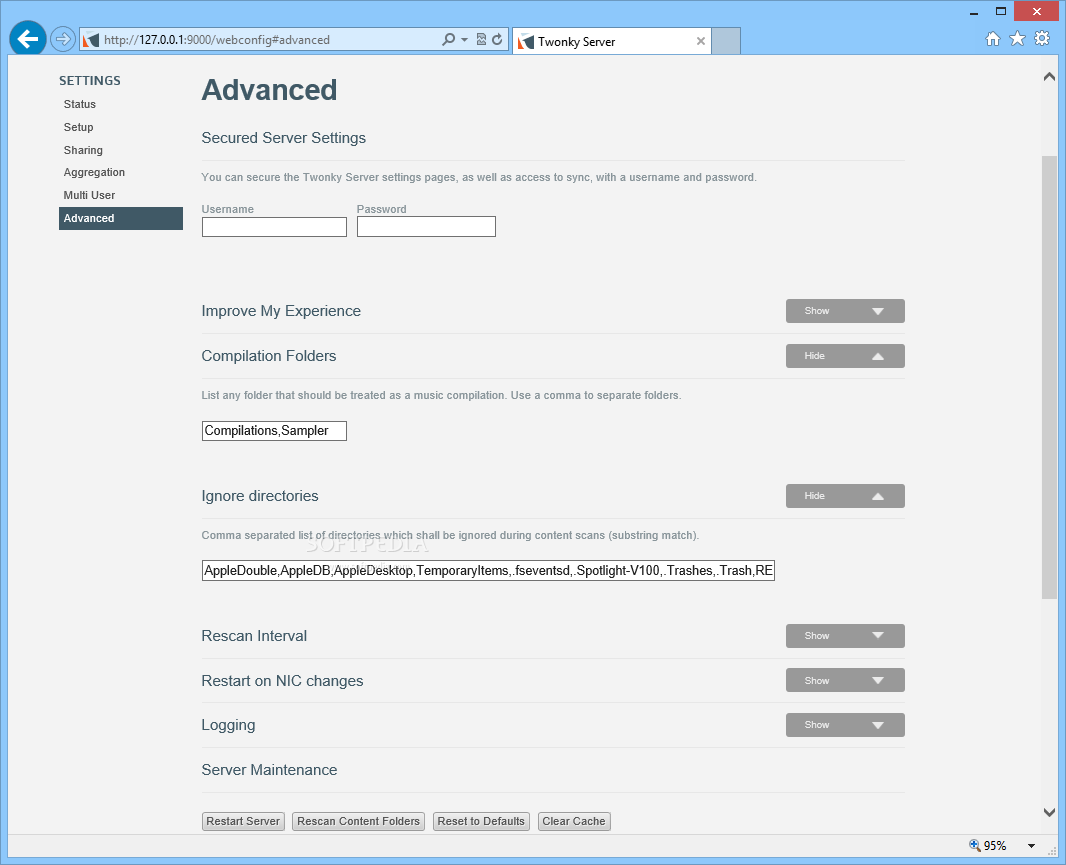Click the SETTINGS sidebar heading
1066x865 pixels.
pyautogui.click(x=90, y=81)
